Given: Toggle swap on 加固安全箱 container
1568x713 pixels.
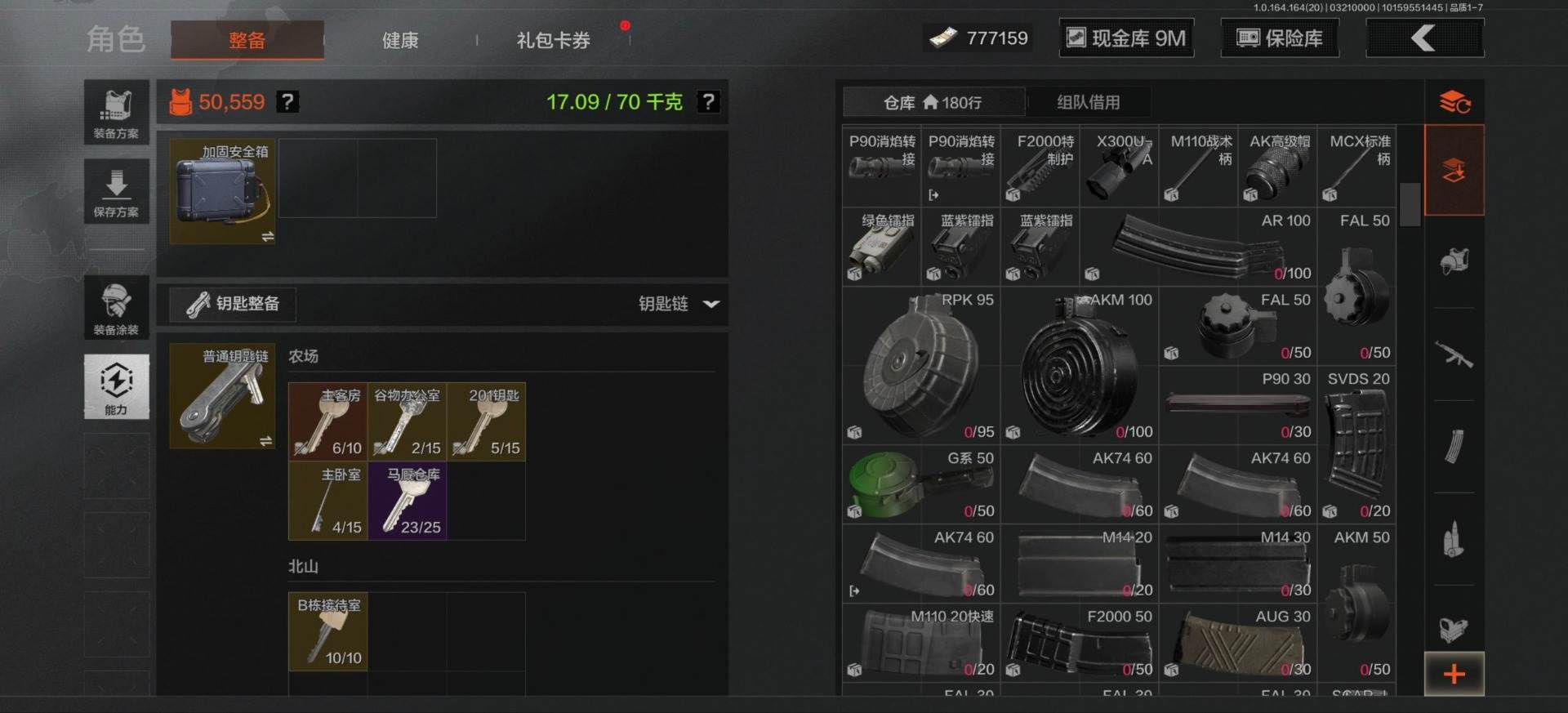Looking at the screenshot, I should coord(267,236).
